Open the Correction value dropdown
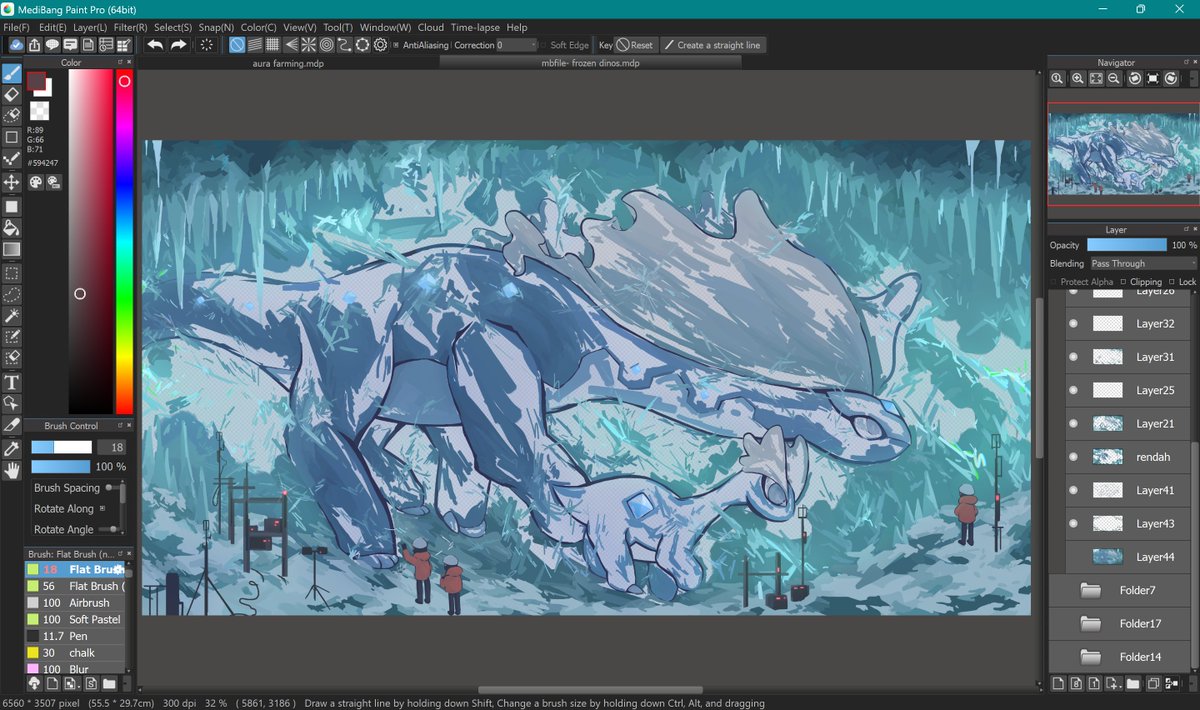Viewport: 1200px width, 710px height. pos(531,45)
